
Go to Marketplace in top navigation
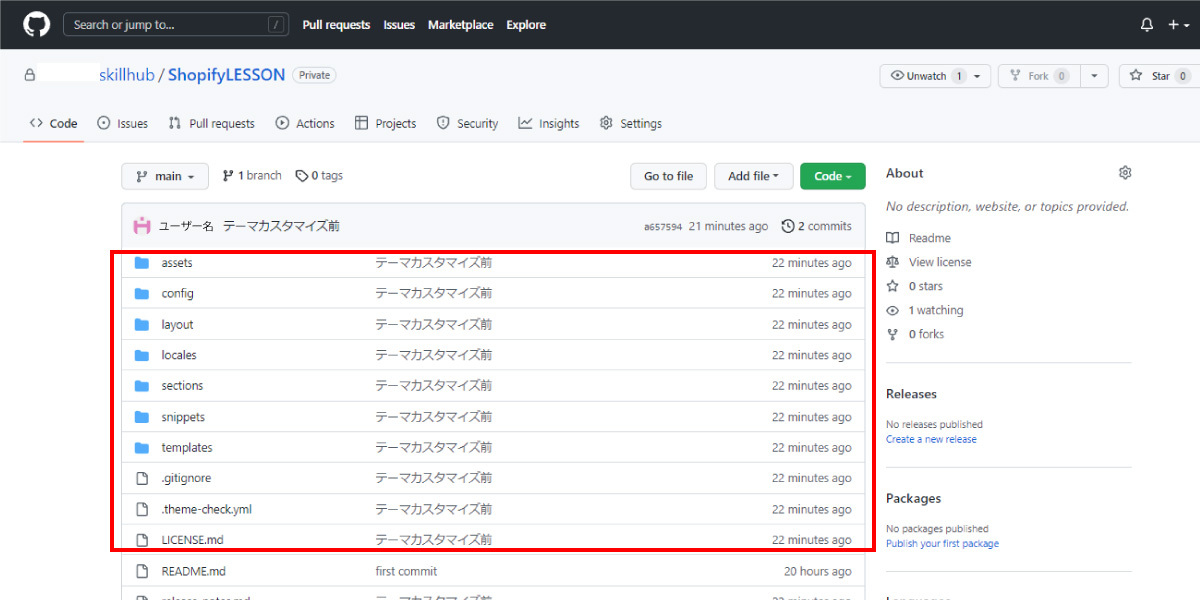point(460,25)
